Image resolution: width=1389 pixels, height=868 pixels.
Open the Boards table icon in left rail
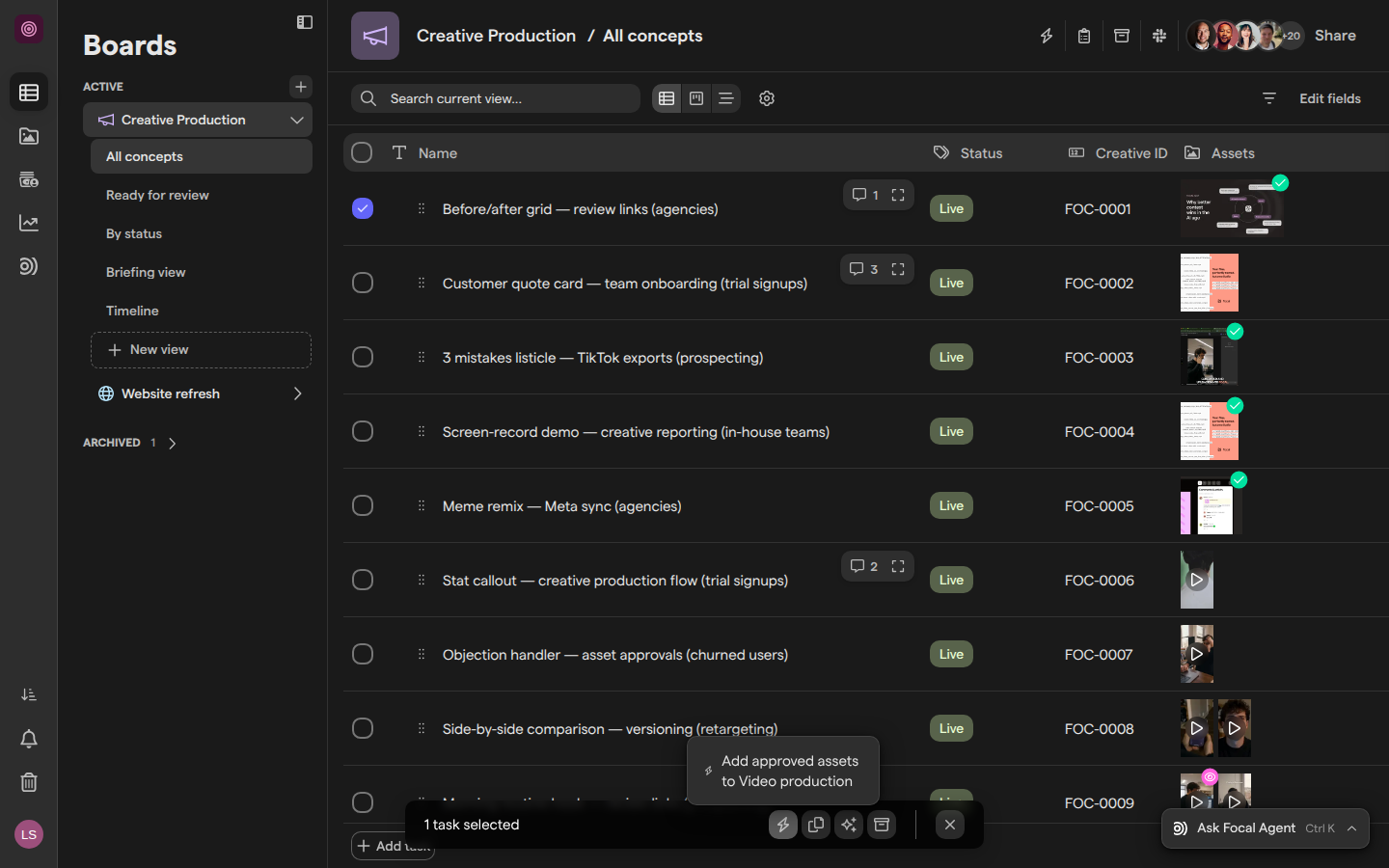pyautogui.click(x=29, y=93)
